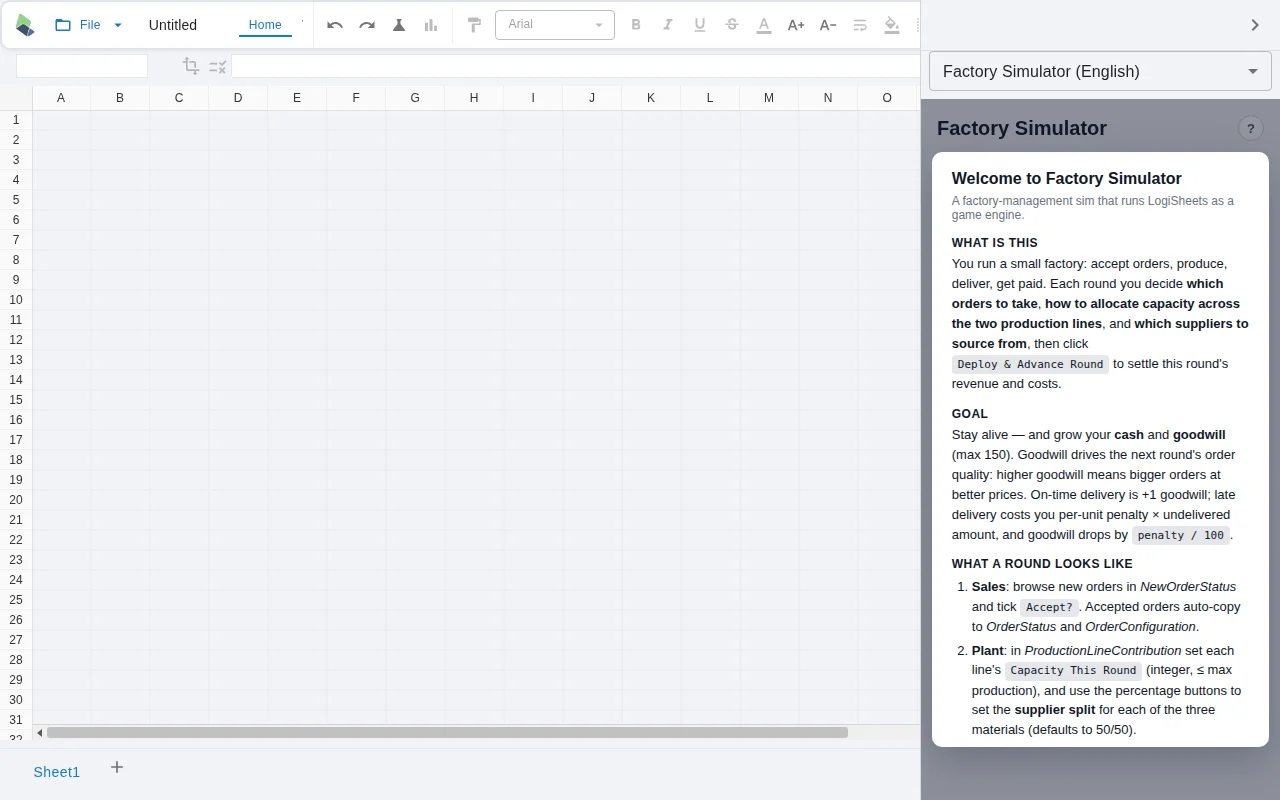Redo the last action
This screenshot has width=1280, height=800.
click(x=367, y=25)
